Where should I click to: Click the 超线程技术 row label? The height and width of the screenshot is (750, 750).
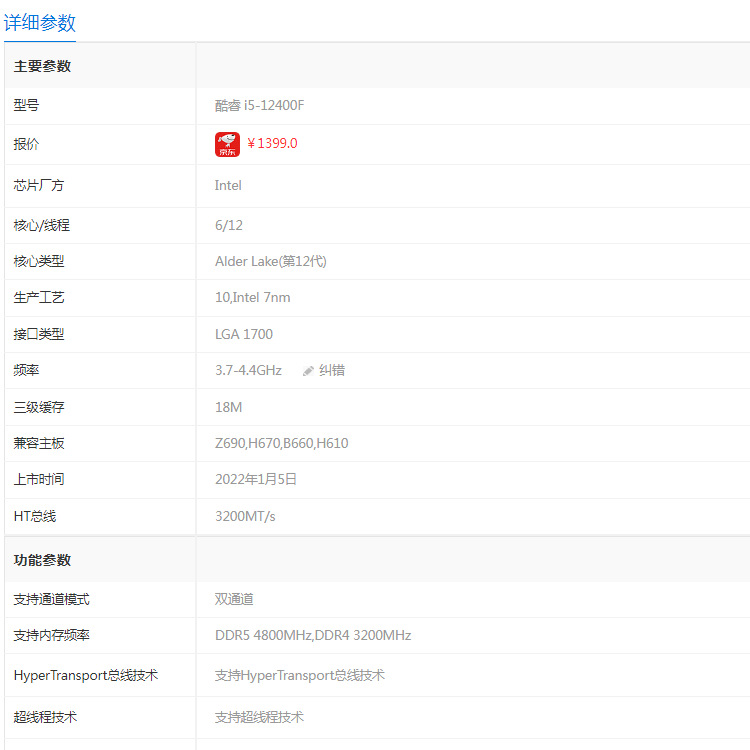coord(45,717)
